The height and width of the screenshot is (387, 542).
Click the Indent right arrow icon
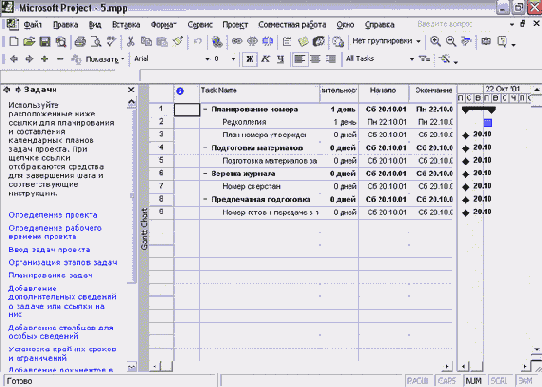29,59
